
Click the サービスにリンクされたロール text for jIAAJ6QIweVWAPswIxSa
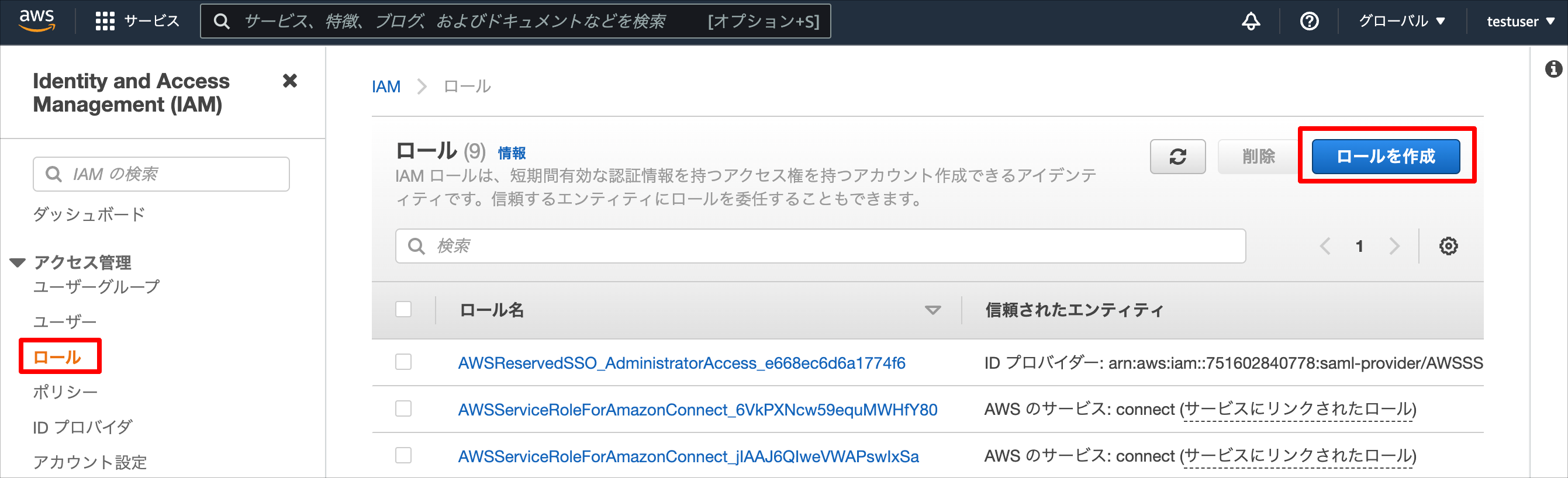(1298, 456)
